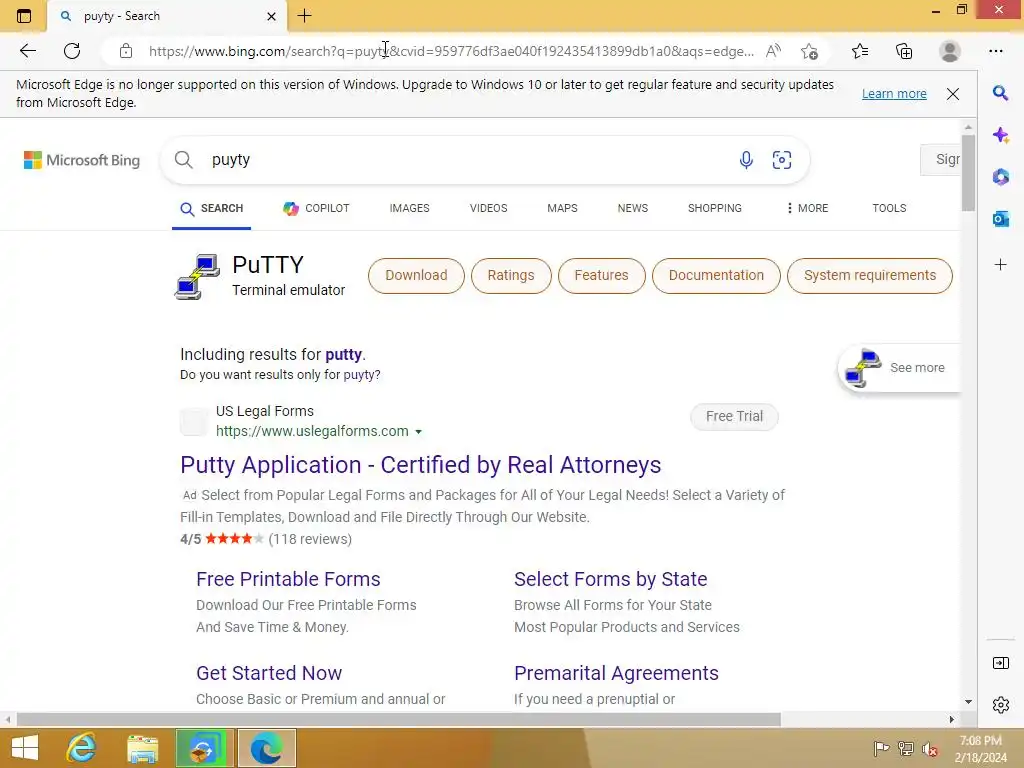Click the muted volume tray icon
Viewport: 1024px width, 768px height.
(x=929, y=748)
